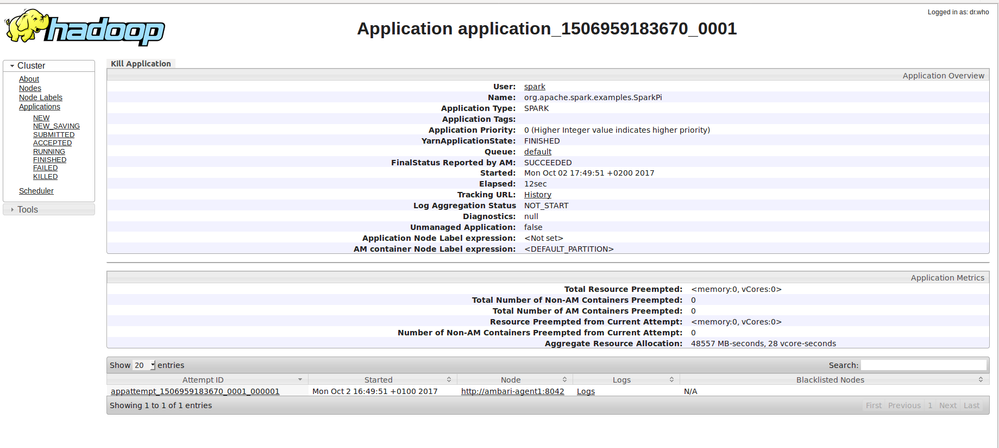Click the Previous pagination button
The height and width of the screenshot is (448, 999).
click(904, 406)
